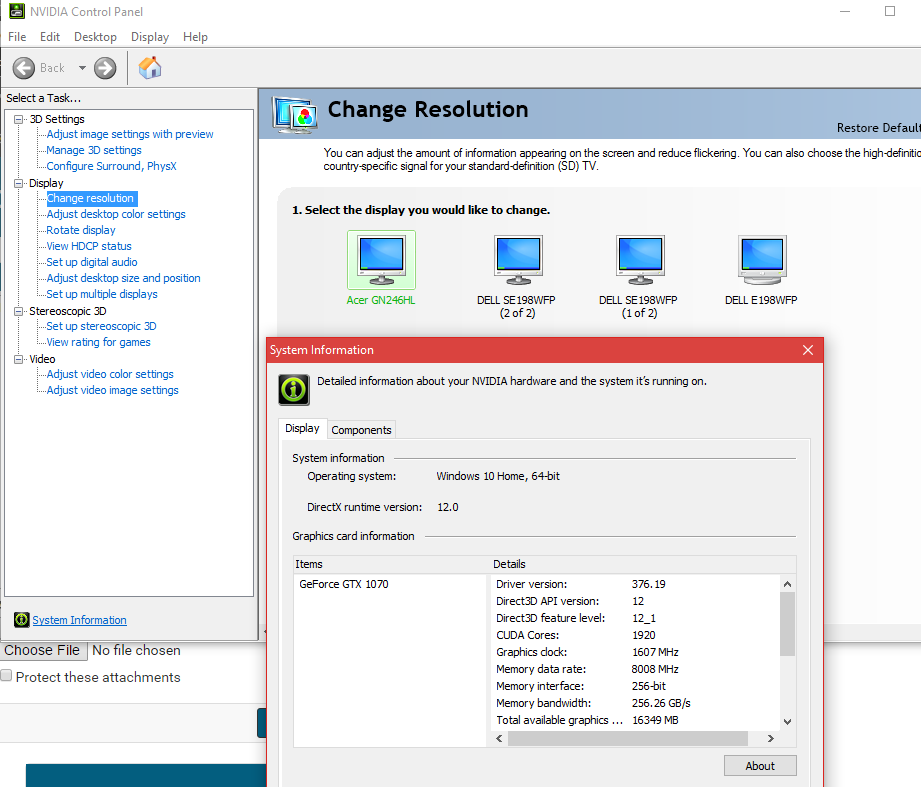Collapse the Stereoscopic 3D tree node
The width and height of the screenshot is (921, 787).
(19, 312)
